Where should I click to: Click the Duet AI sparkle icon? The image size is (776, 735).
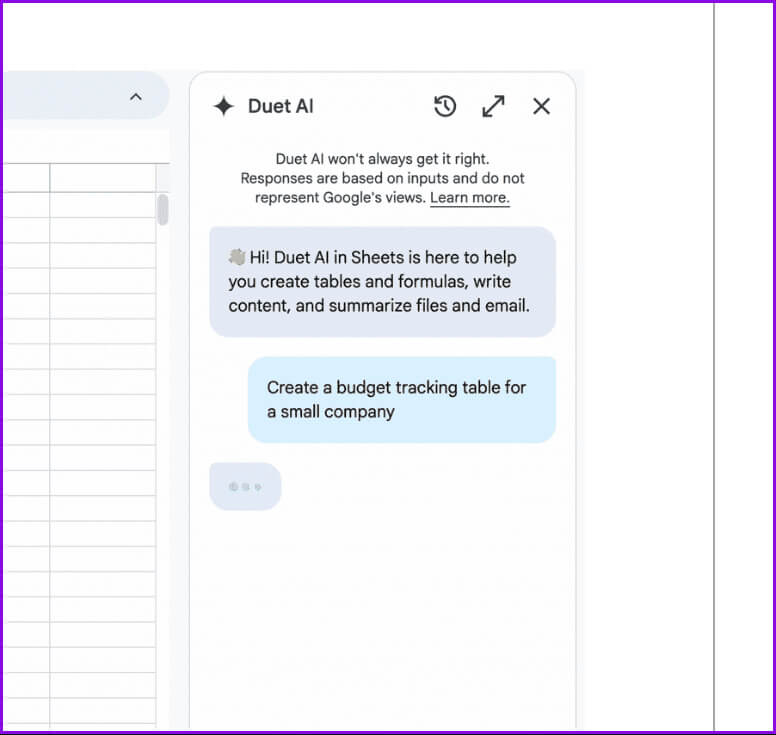224,106
